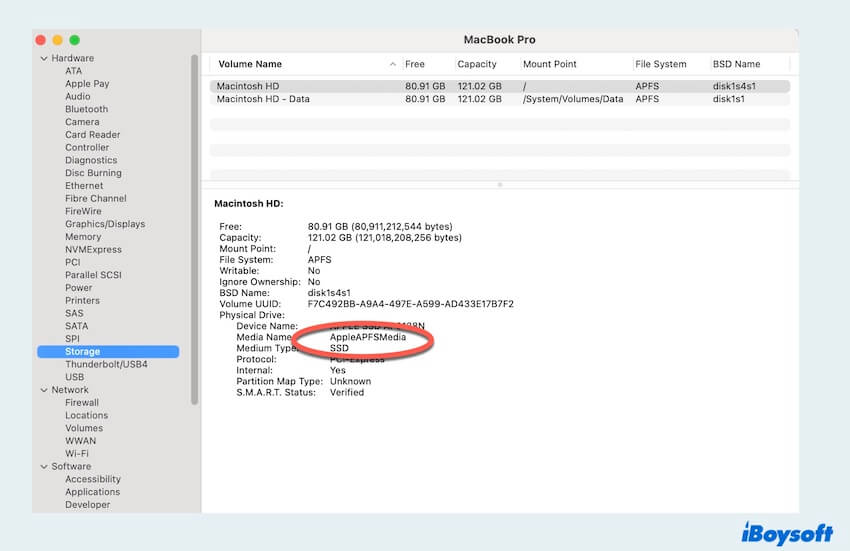Open Developer under Software
Viewport: 850px width, 551px height.
coord(88,504)
